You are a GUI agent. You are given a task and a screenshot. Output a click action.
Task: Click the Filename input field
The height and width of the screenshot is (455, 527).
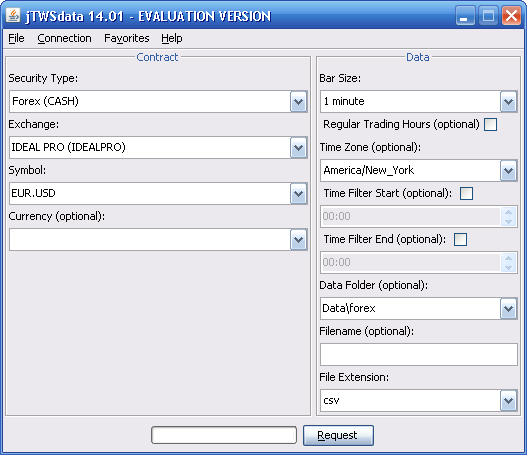tap(418, 355)
